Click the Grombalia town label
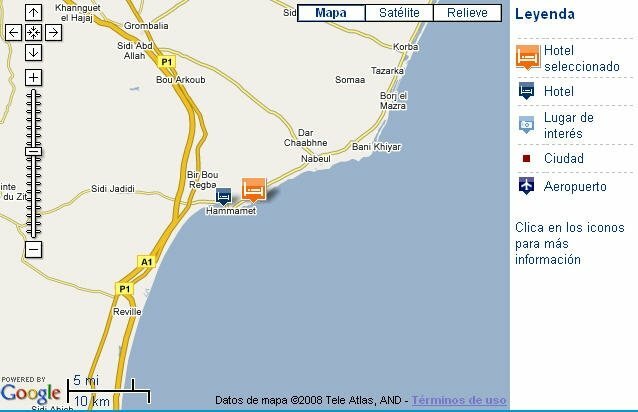This screenshot has height=412, width=638. [146, 26]
